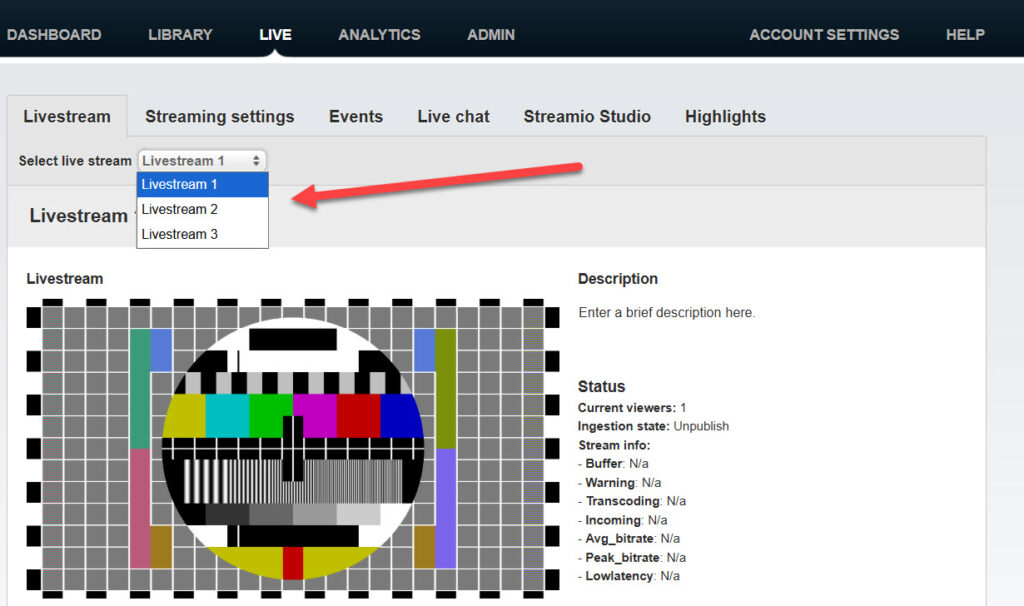1024x606 pixels.
Task: Switch to the Streaming settings tab
Action: [x=219, y=117]
